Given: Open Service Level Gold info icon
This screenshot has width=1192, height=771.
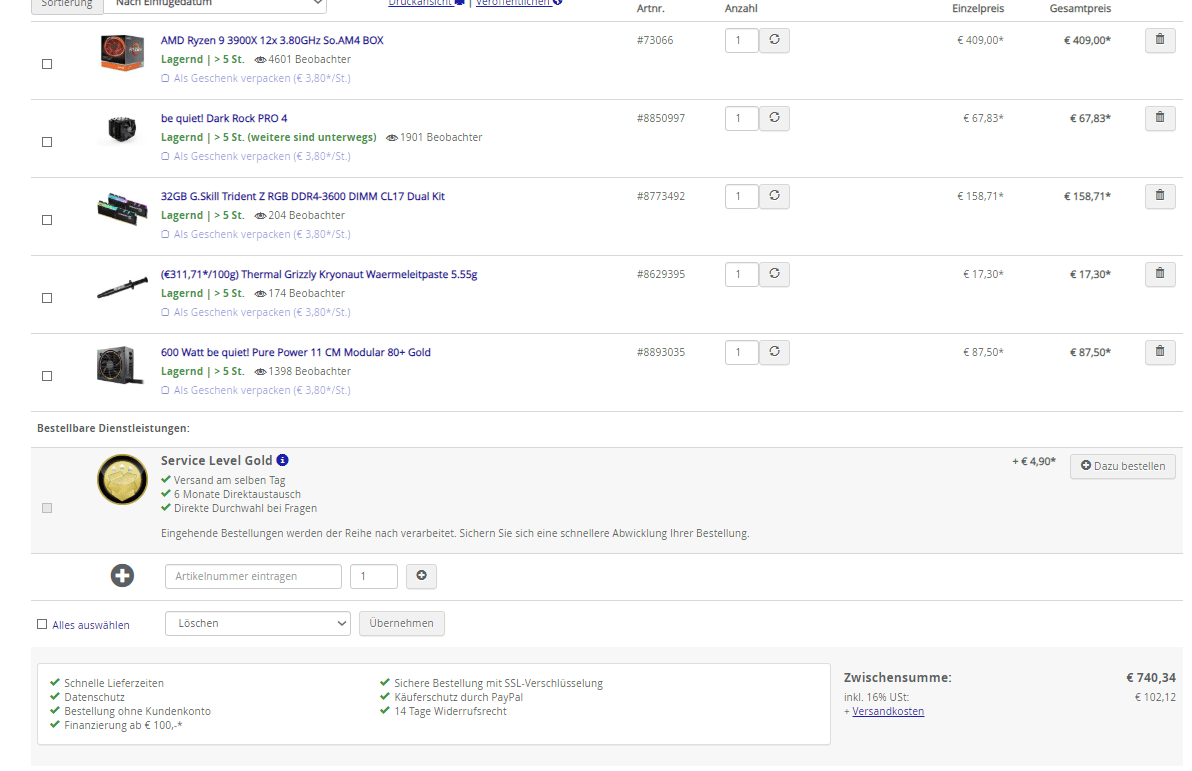Looking at the screenshot, I should click(x=282, y=460).
